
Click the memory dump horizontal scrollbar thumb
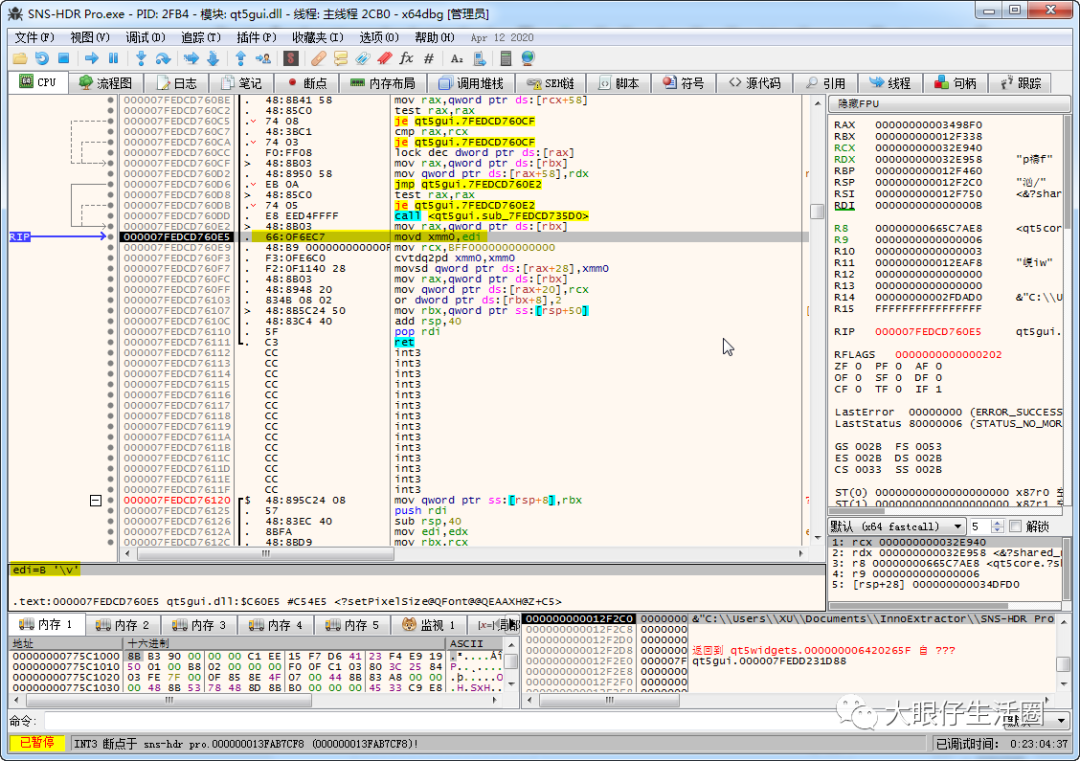coord(169,700)
